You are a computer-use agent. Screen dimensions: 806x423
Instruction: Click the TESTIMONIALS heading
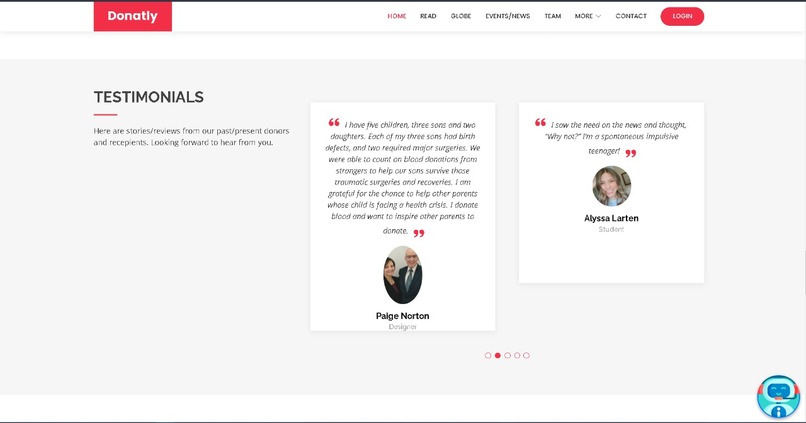tap(149, 97)
